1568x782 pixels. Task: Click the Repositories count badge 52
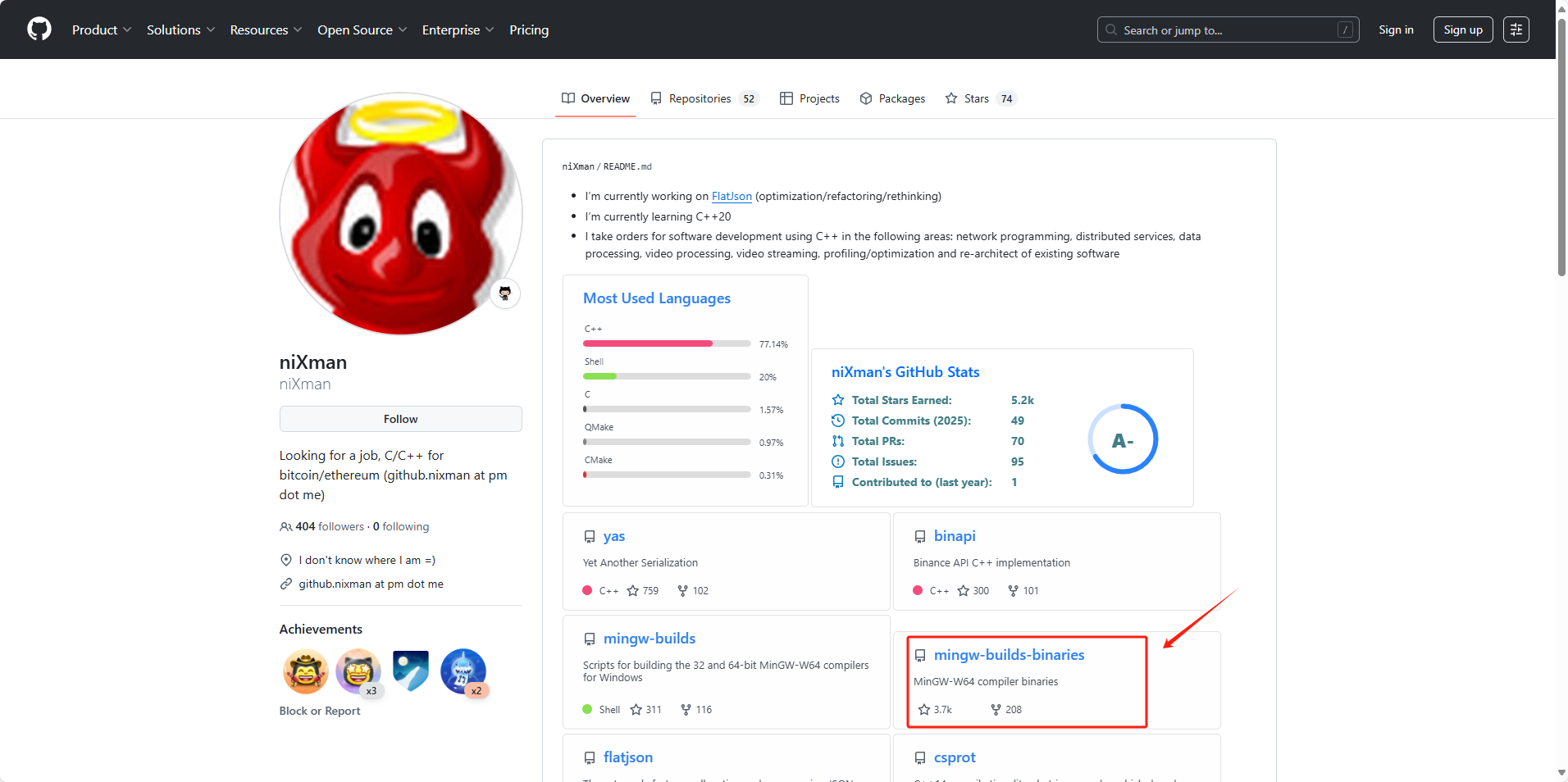(x=749, y=98)
